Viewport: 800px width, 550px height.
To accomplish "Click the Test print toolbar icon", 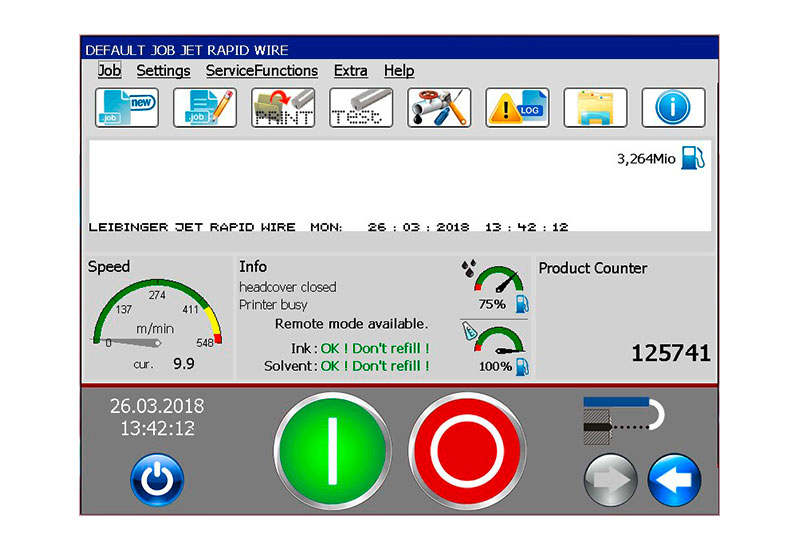I will click(361, 108).
